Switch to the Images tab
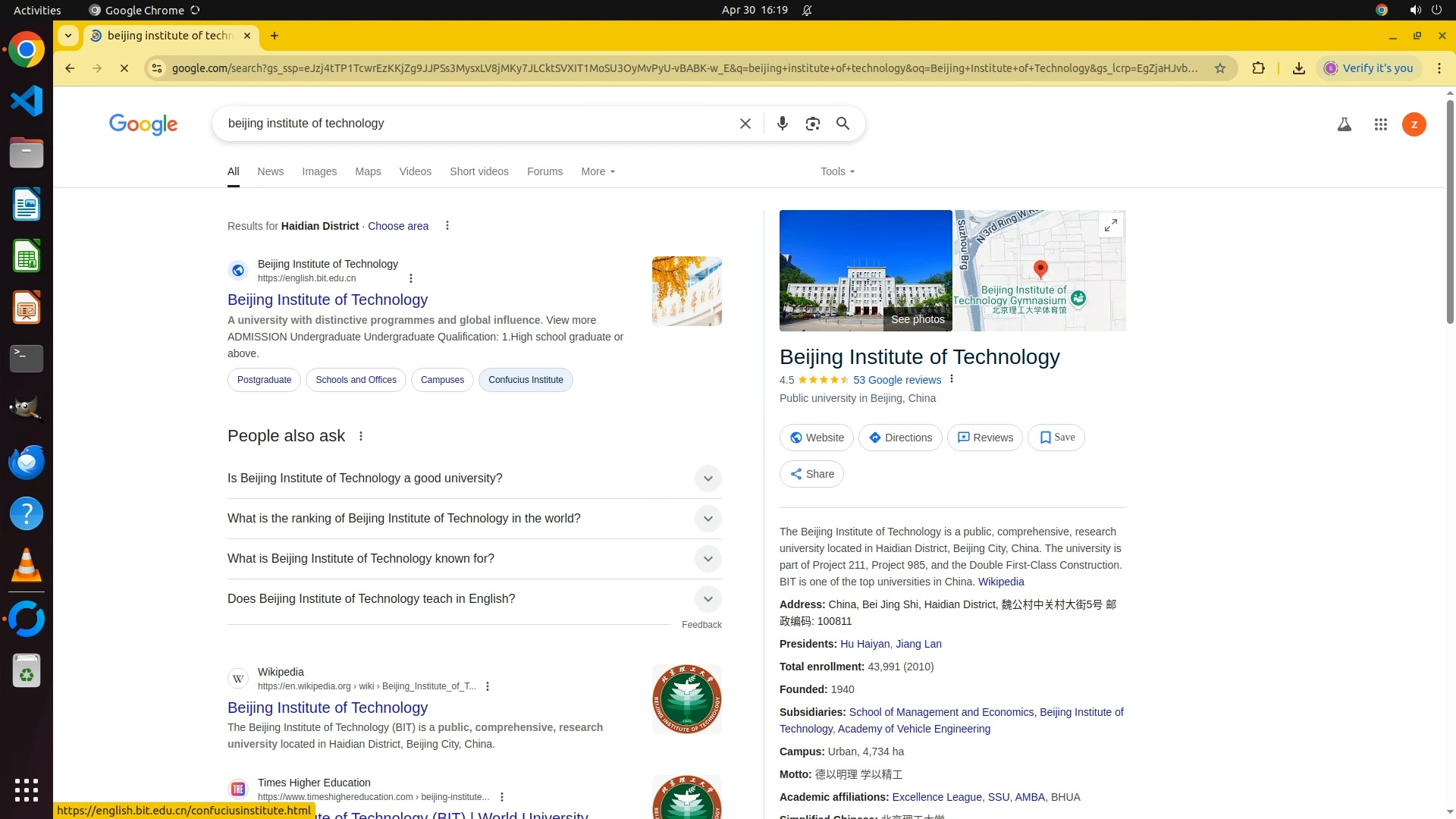The image size is (1456, 819). [x=318, y=171]
